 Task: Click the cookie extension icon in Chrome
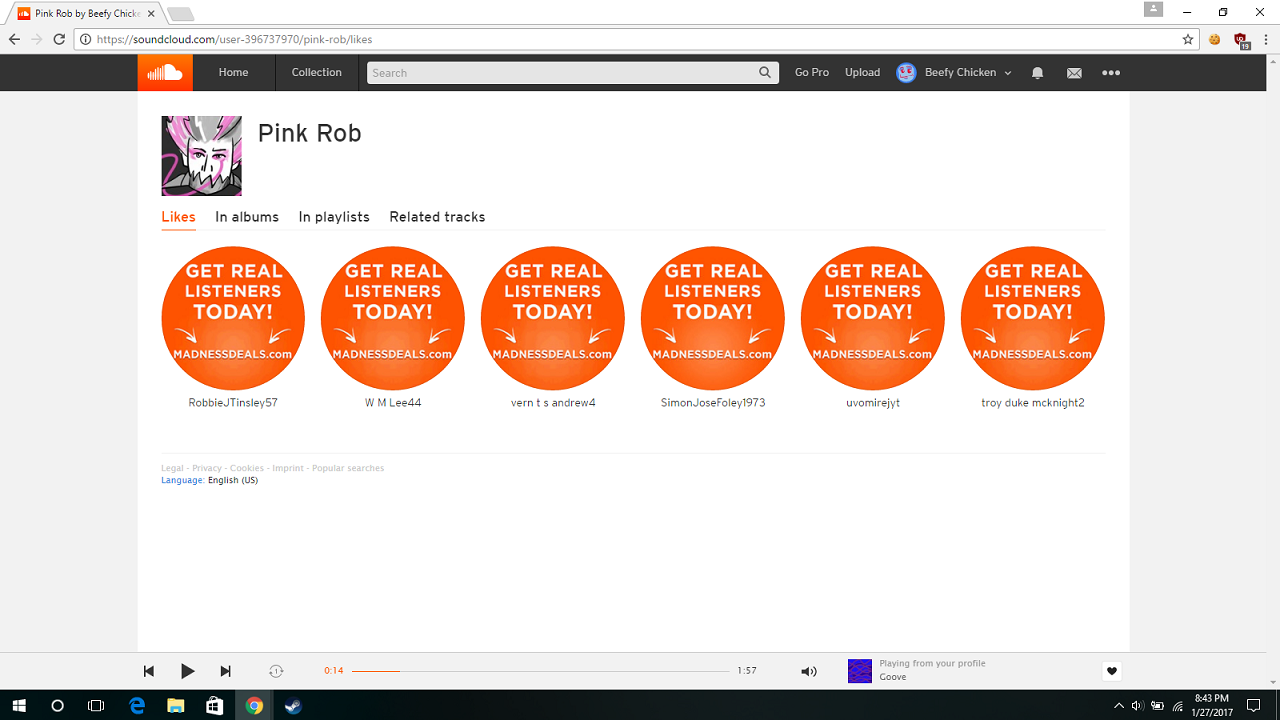1214,39
